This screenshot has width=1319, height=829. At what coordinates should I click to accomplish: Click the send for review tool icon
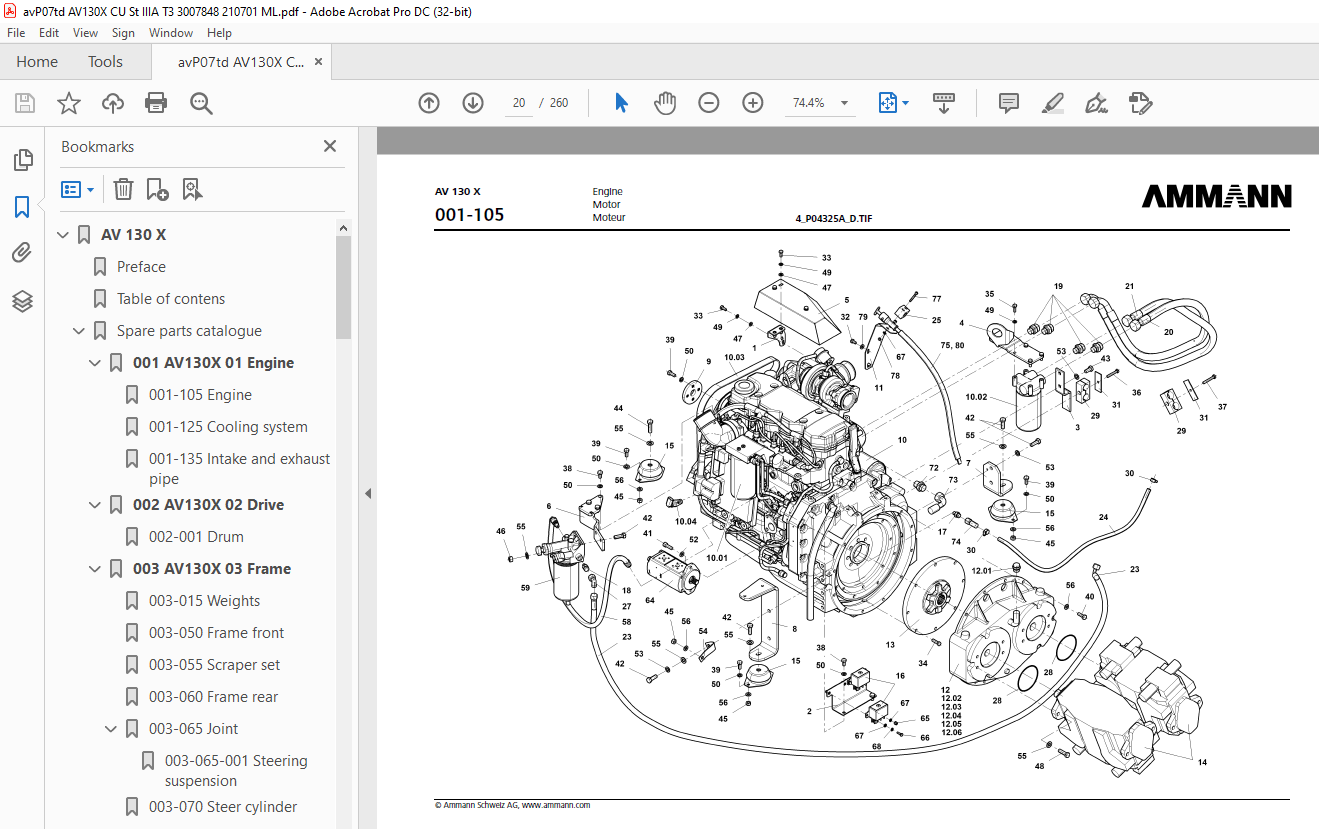1140,103
